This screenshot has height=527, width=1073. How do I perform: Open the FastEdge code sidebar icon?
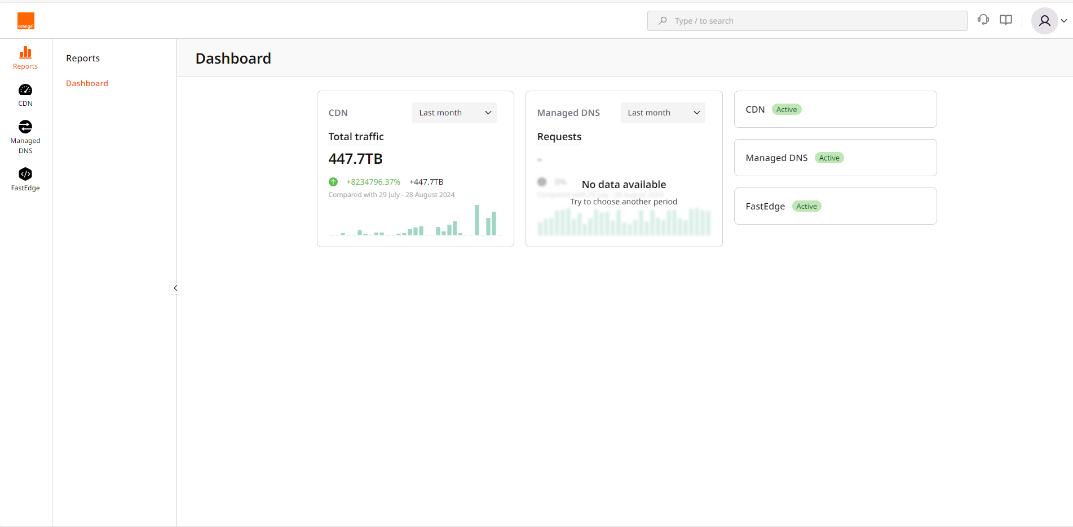25,174
